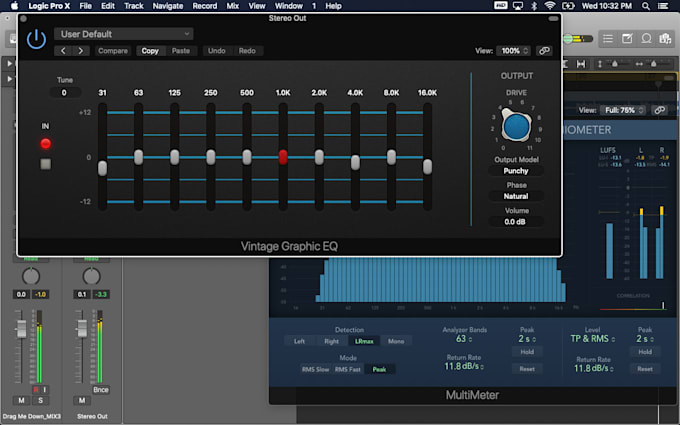Click the red 1.0K band slider handle
The height and width of the screenshot is (425, 680).
point(283,157)
